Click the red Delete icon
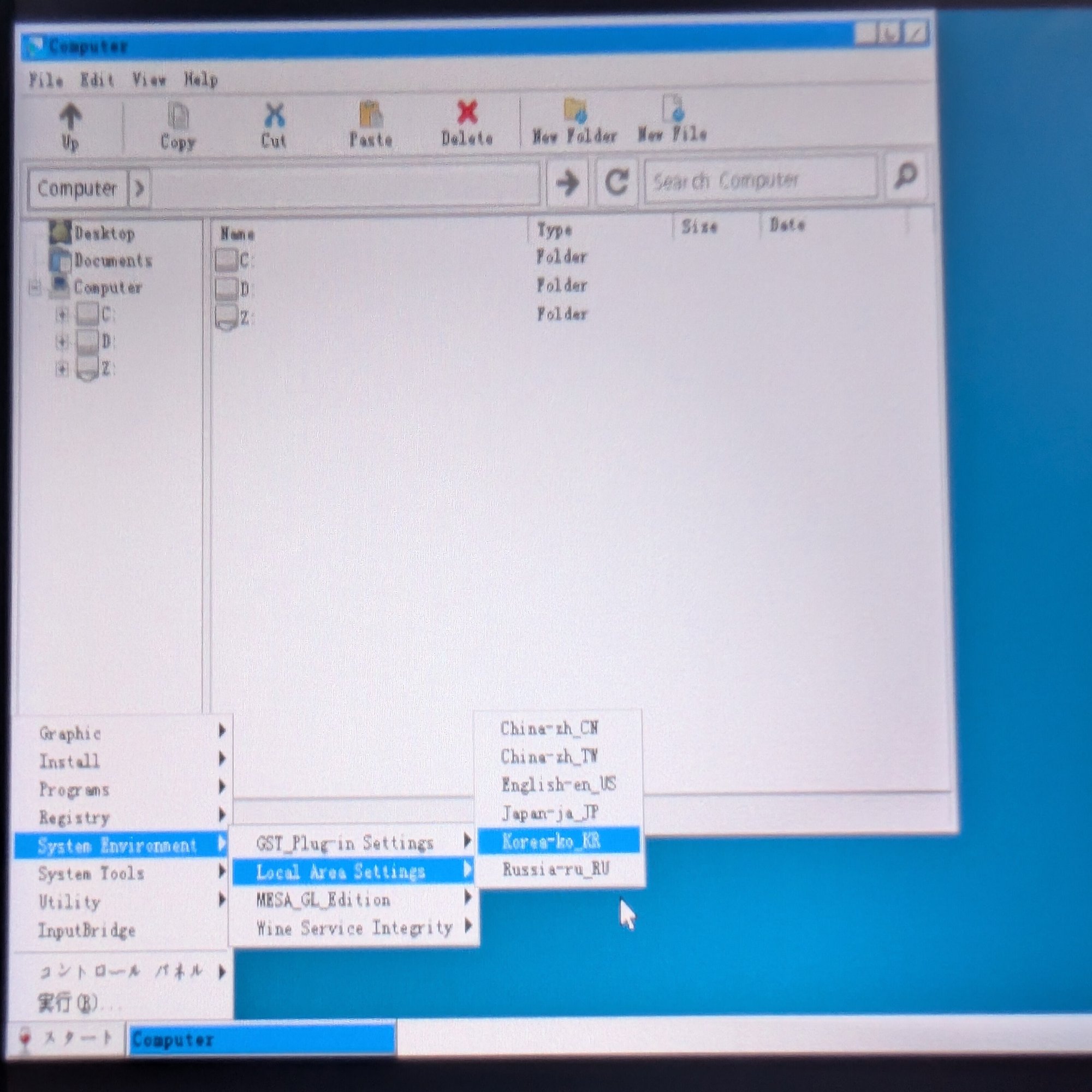This screenshot has width=1092, height=1092. (467, 113)
